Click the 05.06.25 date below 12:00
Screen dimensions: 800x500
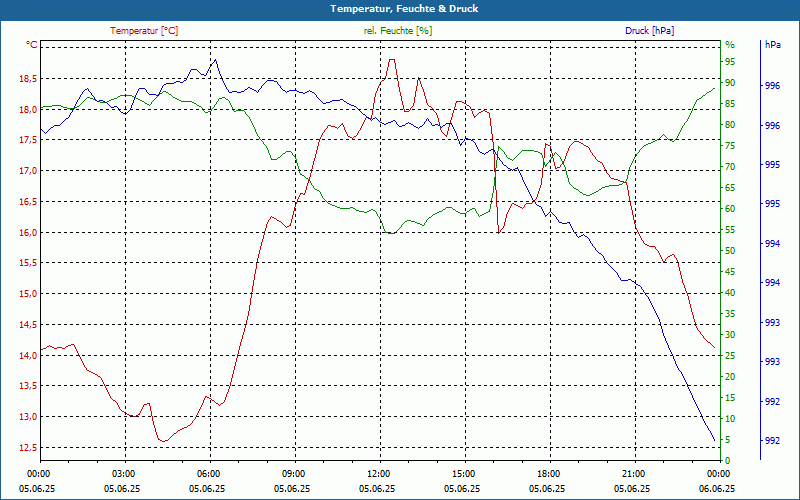[x=377, y=488]
